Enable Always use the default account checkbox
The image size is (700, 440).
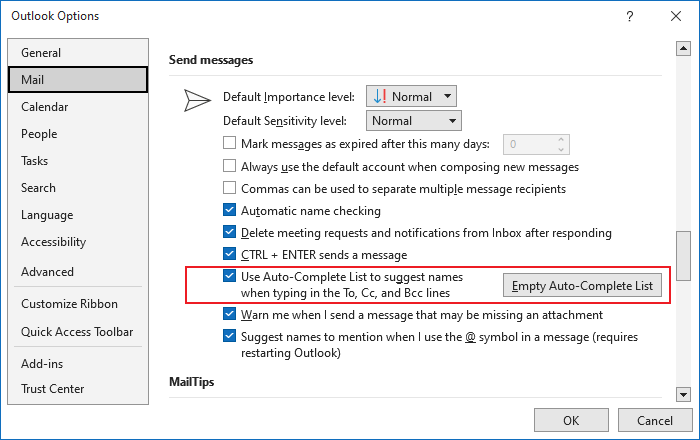229,166
